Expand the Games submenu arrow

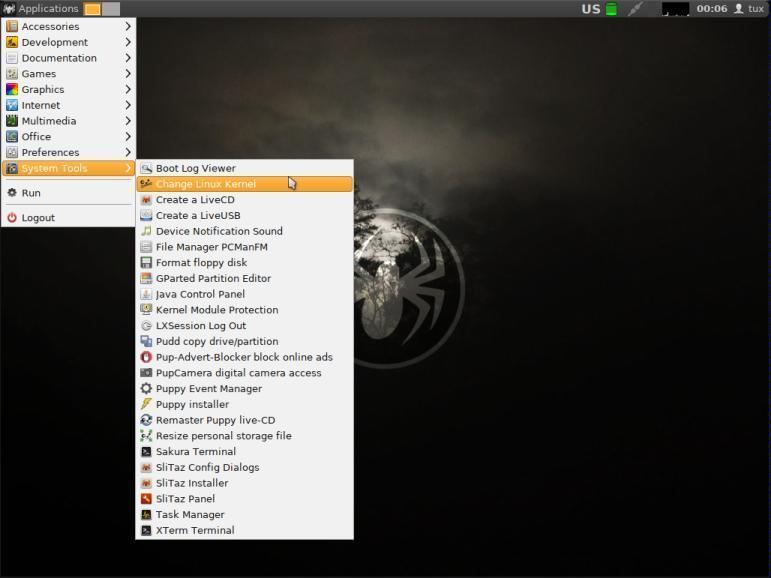128,73
